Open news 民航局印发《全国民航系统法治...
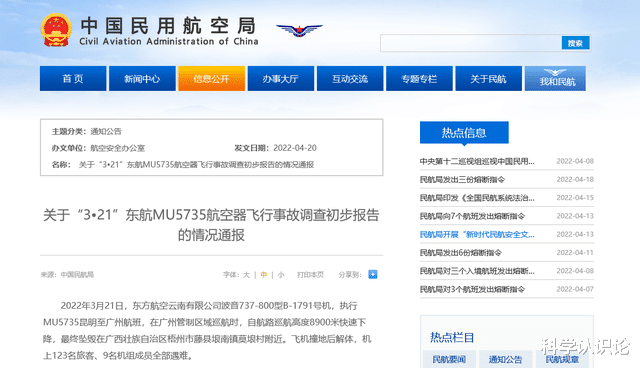640x368 pixels. coord(477,198)
